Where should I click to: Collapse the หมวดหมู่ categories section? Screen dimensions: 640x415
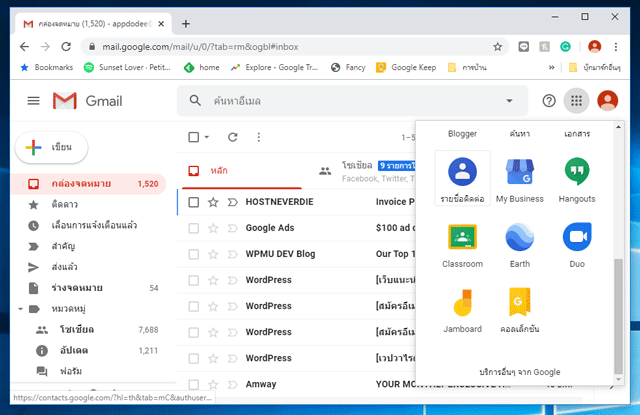point(20,309)
